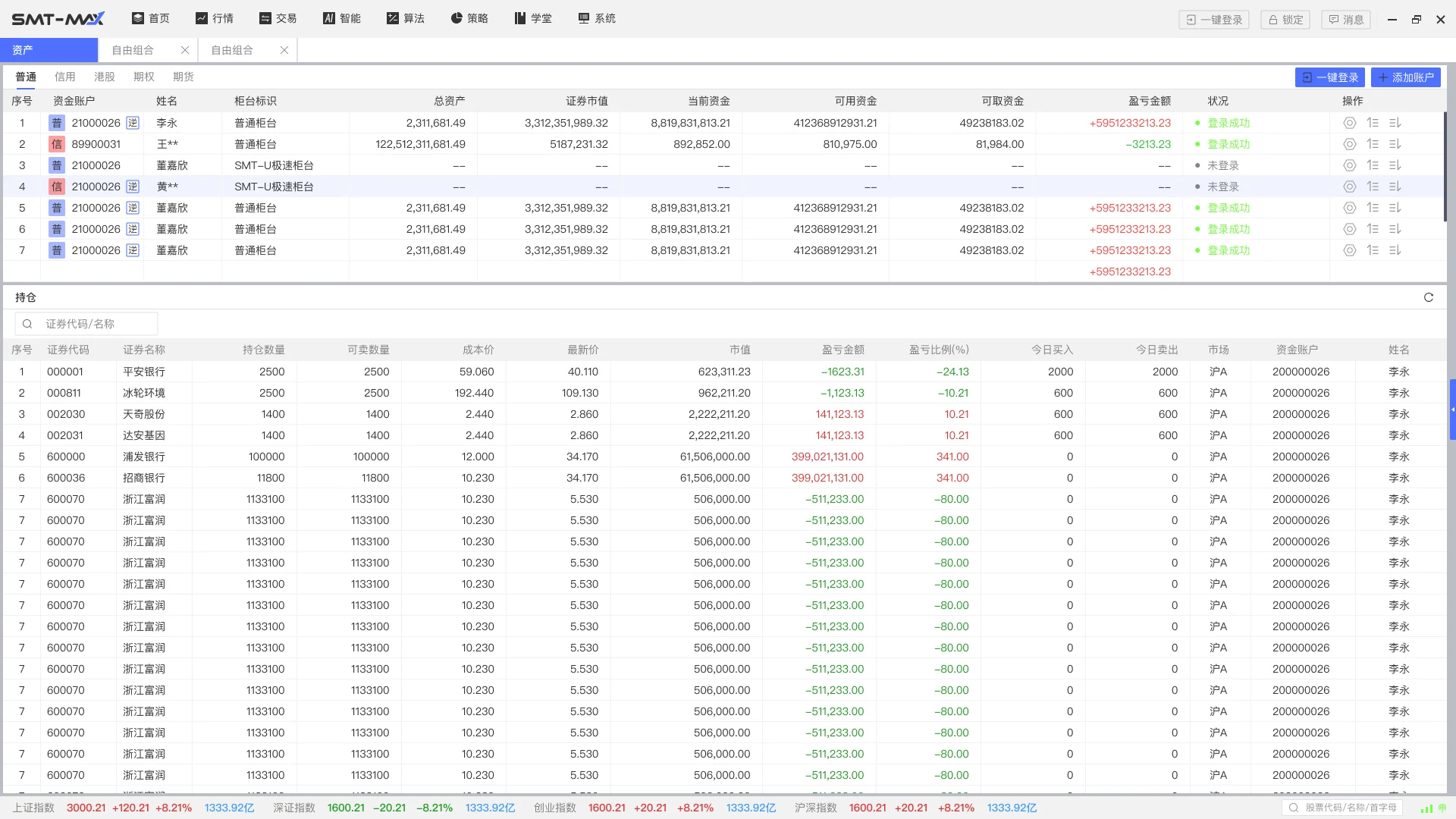The image size is (1456, 819).
Task: Click the 普 badge in account row 6
Action: tap(56, 229)
